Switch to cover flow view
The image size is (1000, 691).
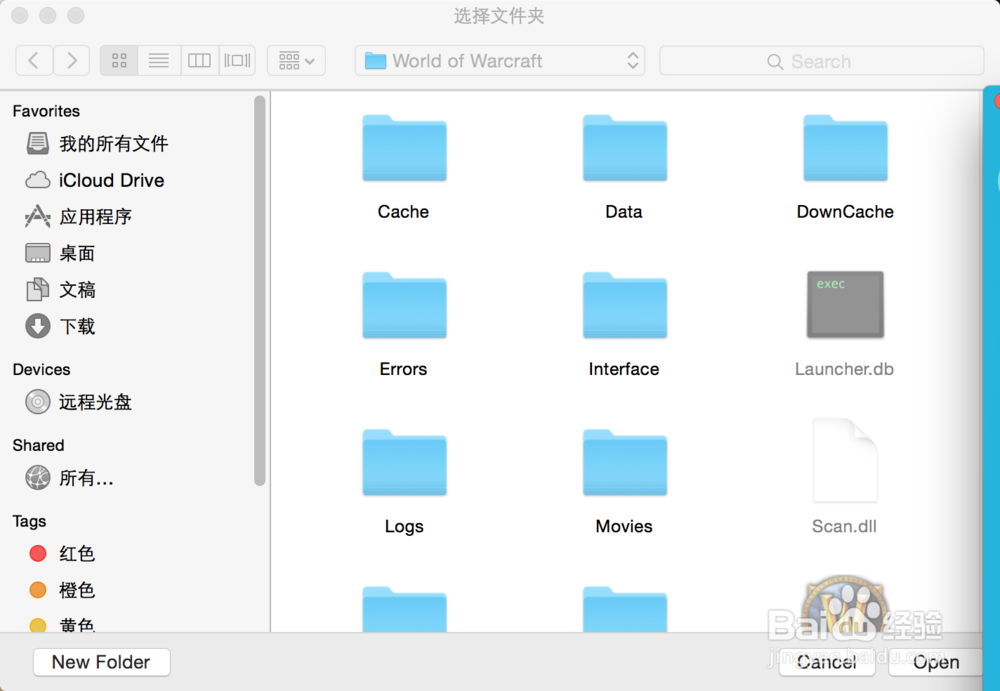click(x=237, y=61)
